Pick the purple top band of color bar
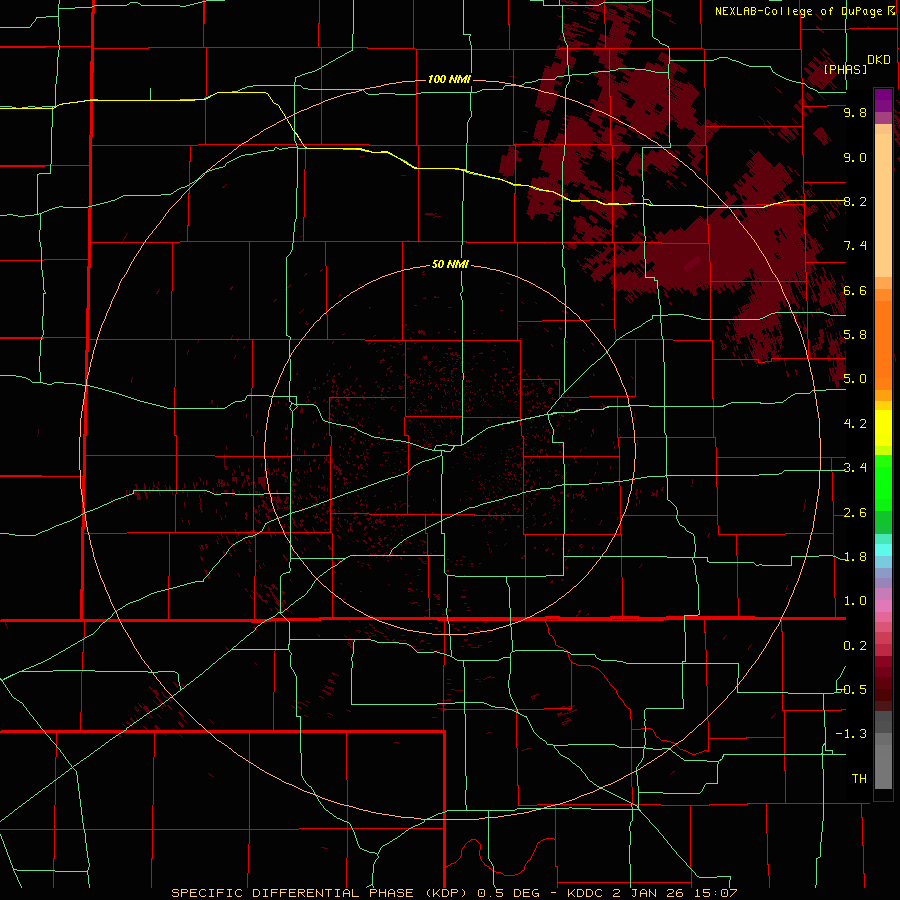This screenshot has height=900, width=900. coord(883,99)
